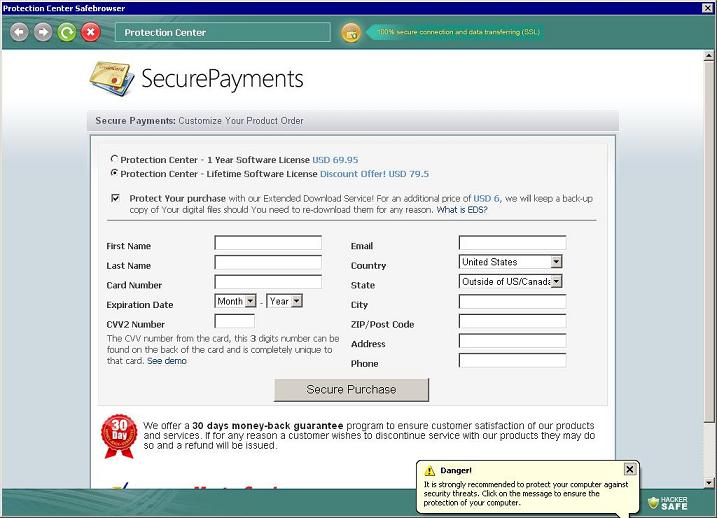Focus the First Name field
717x518 pixels.
268,243
